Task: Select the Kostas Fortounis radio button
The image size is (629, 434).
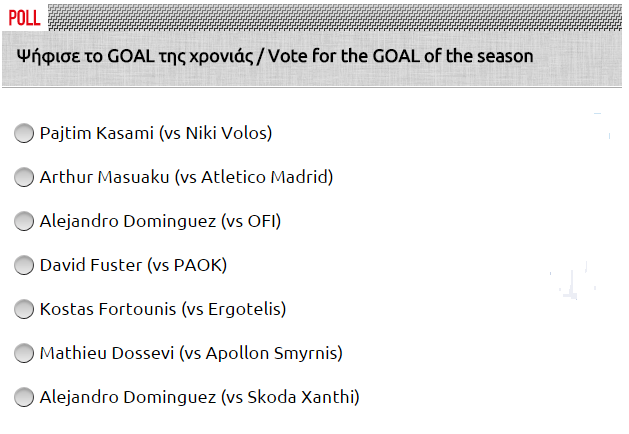Action: [x=24, y=309]
